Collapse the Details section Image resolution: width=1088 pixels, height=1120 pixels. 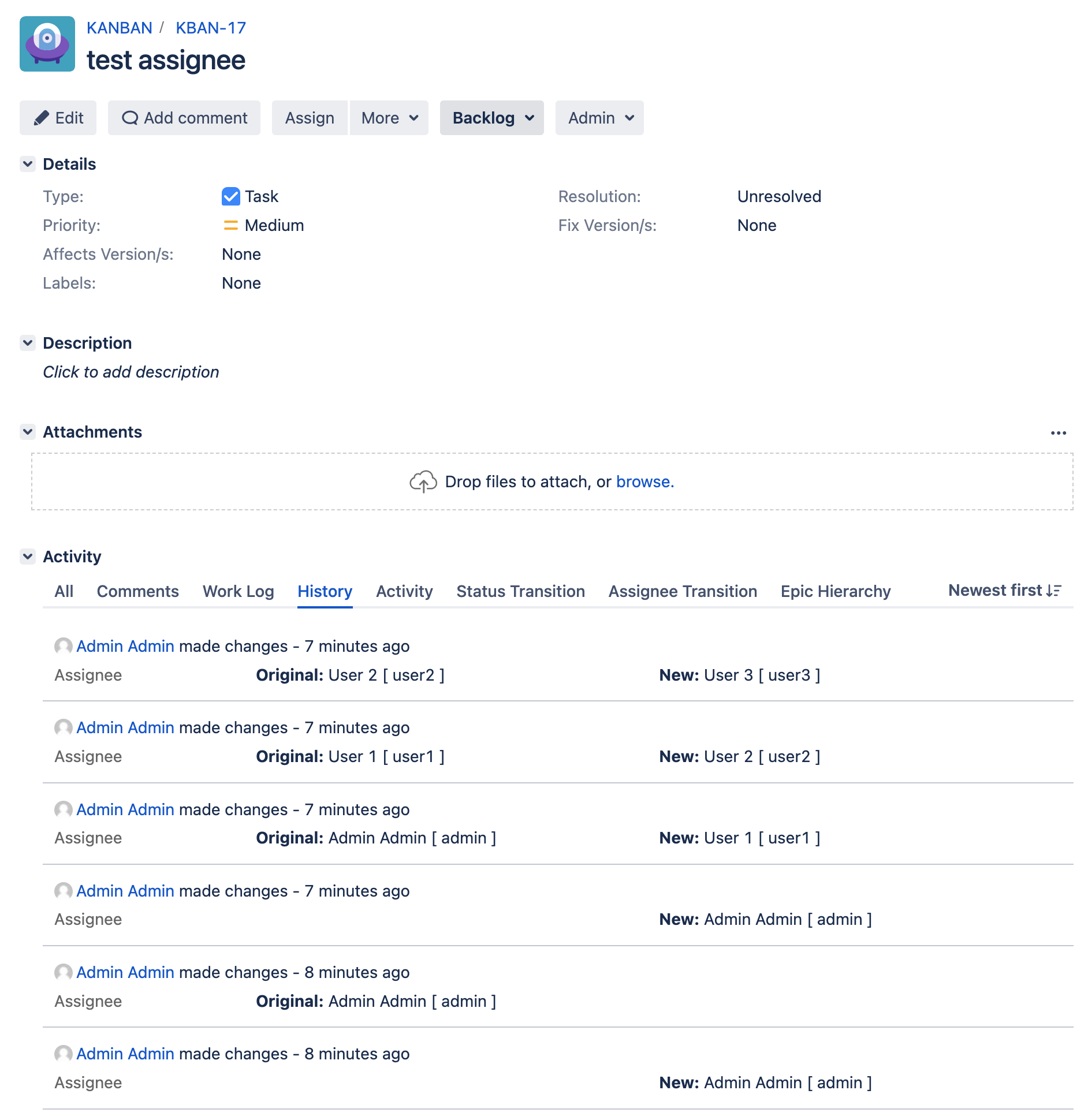pos(27,164)
